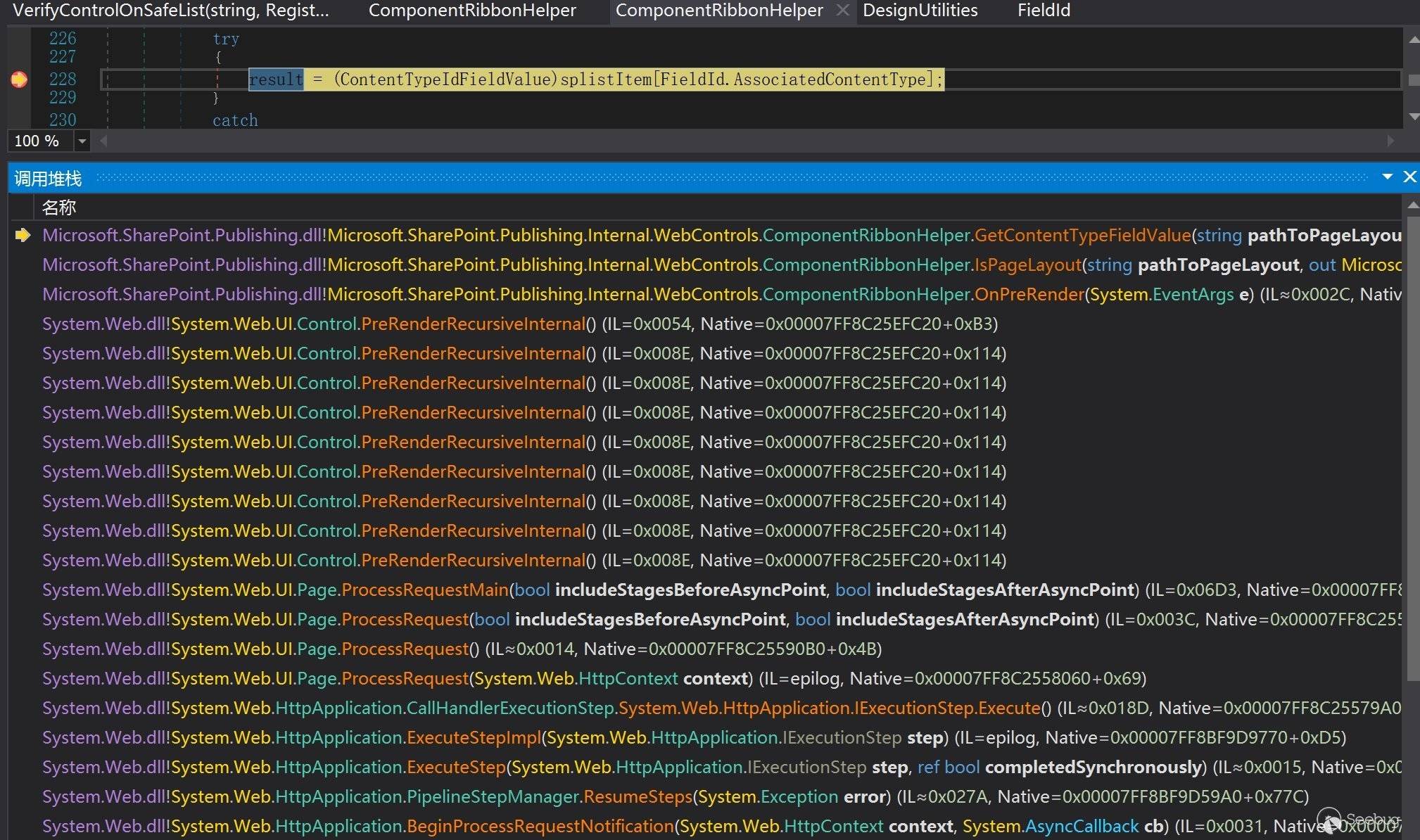Viewport: 1420px width, 840px height.
Task: Close the active ComponentRibbonHelper tab
Action: tap(842, 10)
